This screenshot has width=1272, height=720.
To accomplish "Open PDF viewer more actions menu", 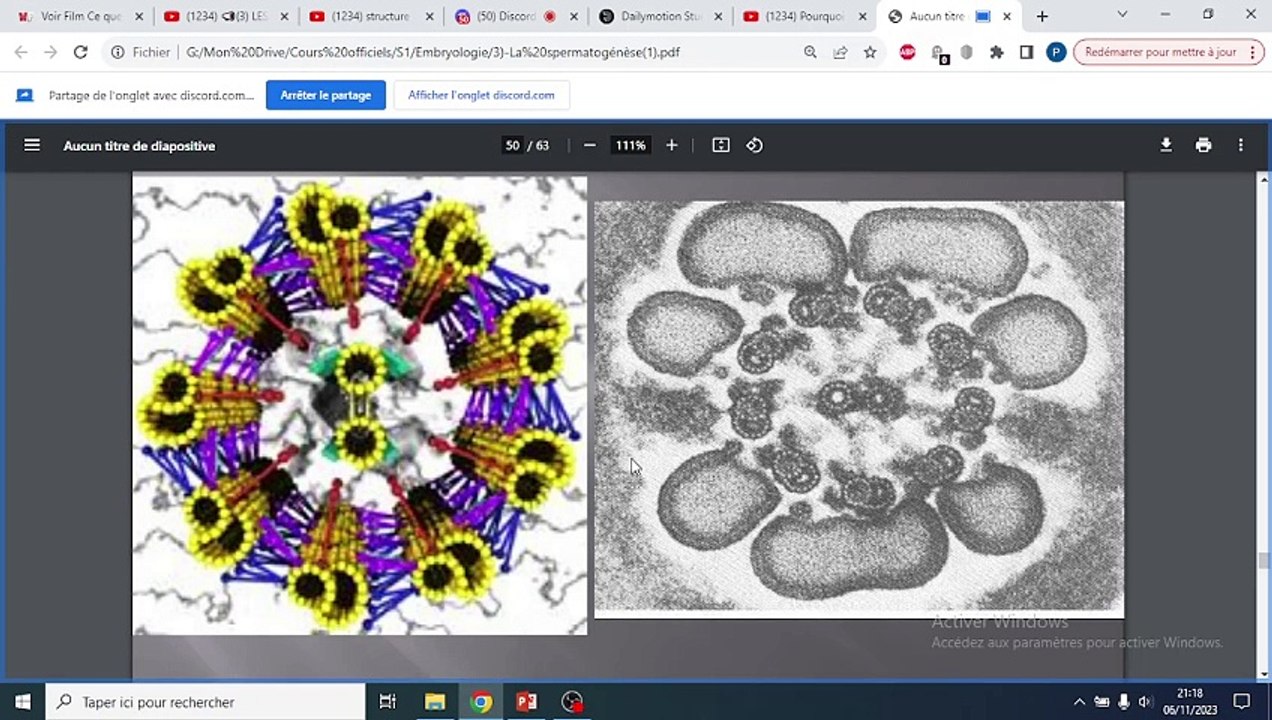I will point(1241,145).
